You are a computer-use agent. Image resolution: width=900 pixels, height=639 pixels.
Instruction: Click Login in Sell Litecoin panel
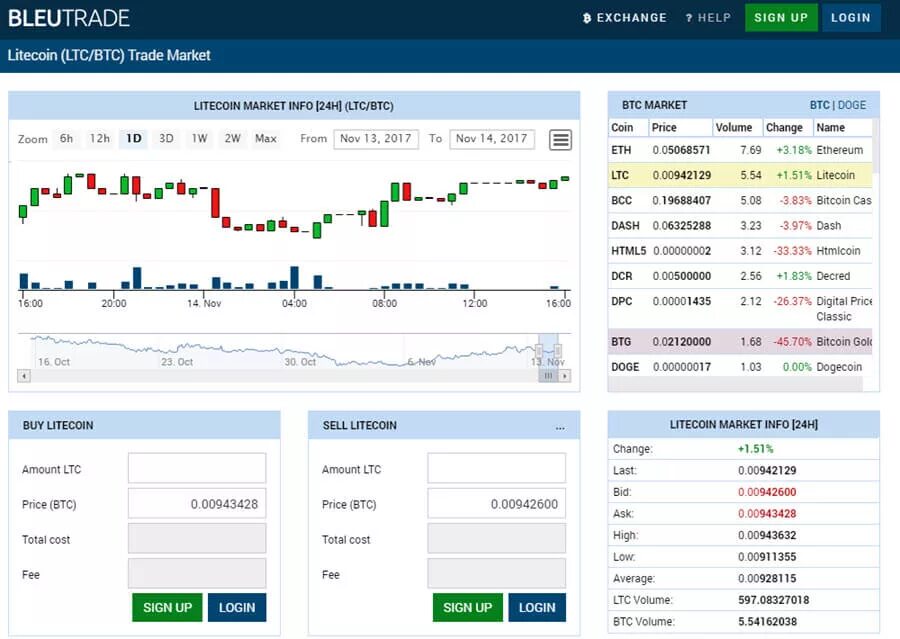tap(537, 607)
